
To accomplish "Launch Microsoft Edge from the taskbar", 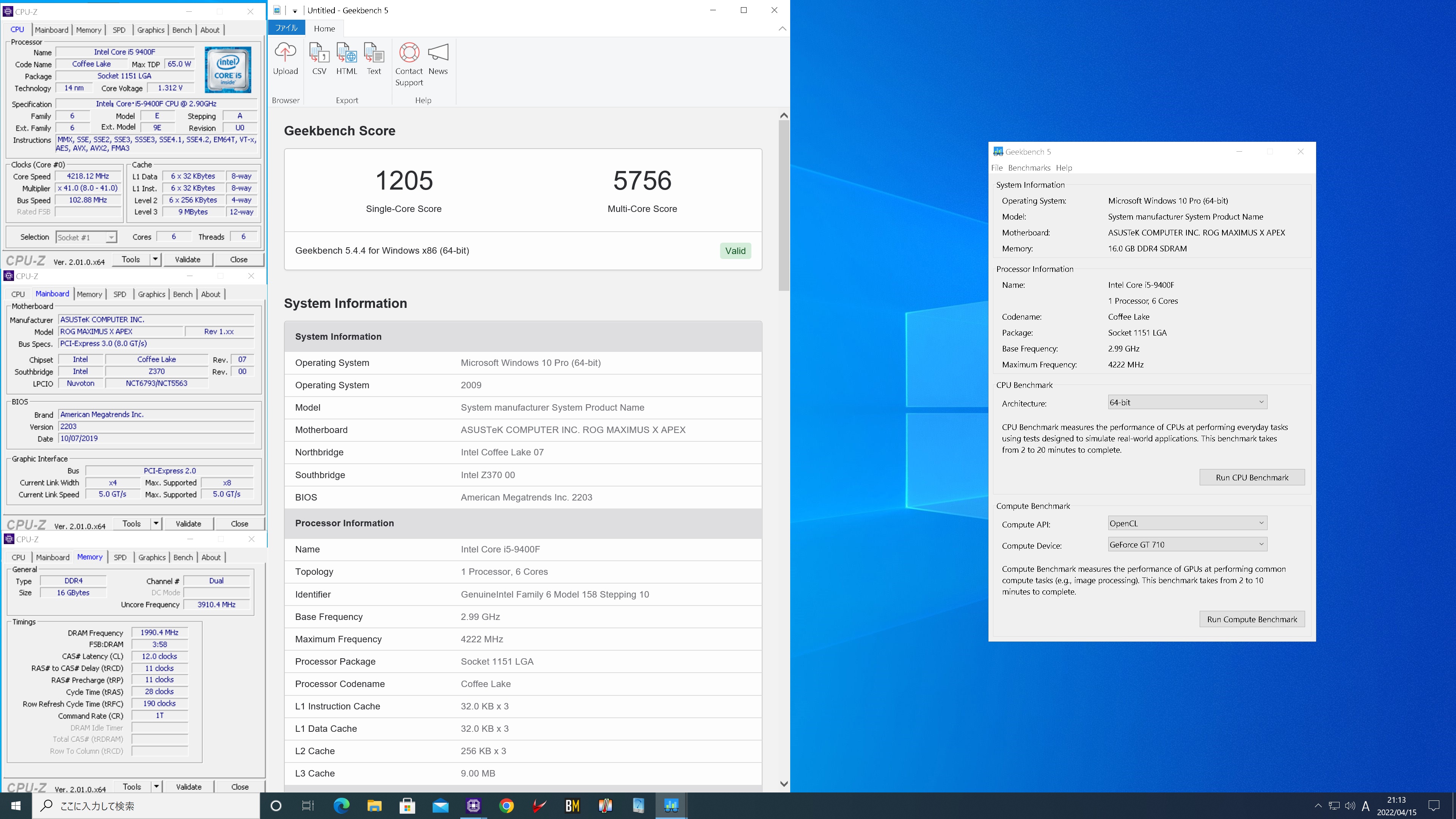I will 341,805.
